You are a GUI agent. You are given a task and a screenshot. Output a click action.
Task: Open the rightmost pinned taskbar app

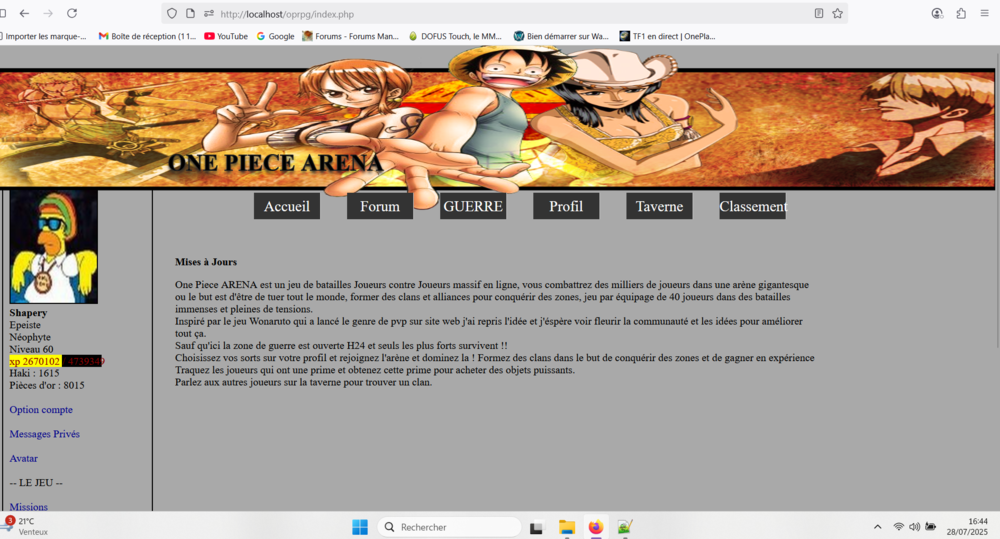[624, 527]
